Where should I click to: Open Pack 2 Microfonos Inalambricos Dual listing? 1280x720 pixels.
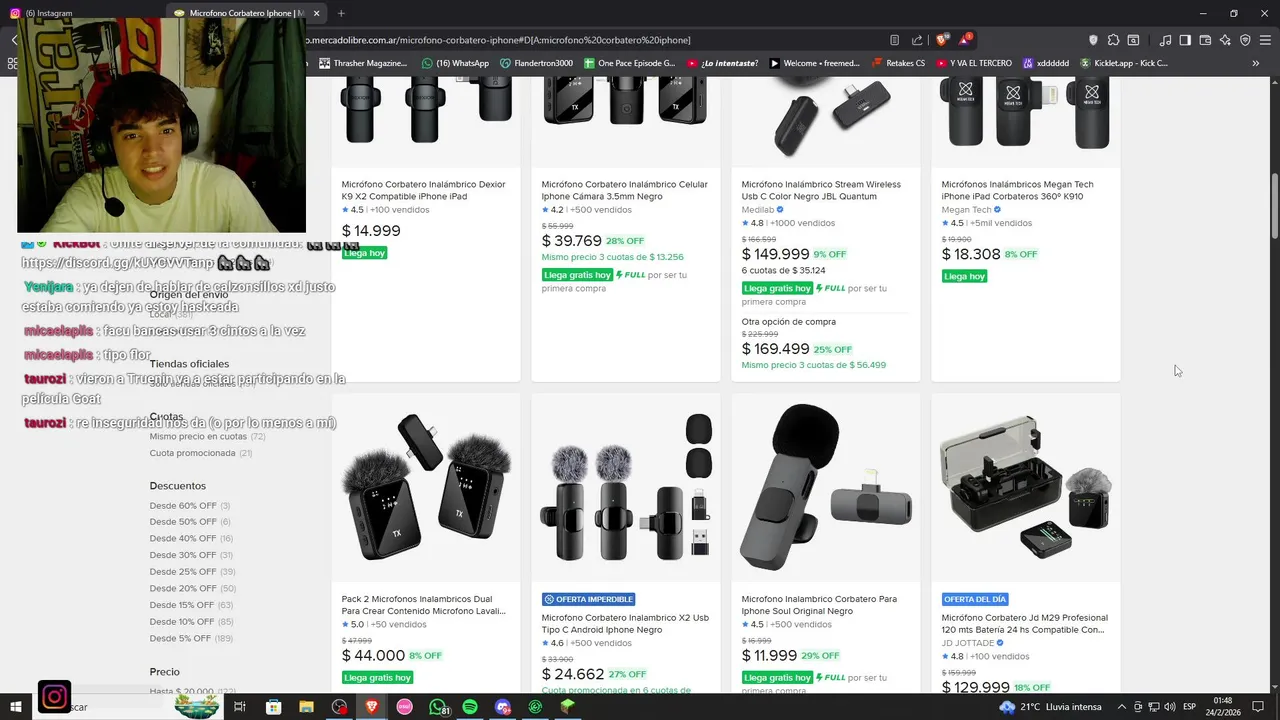[423, 605]
